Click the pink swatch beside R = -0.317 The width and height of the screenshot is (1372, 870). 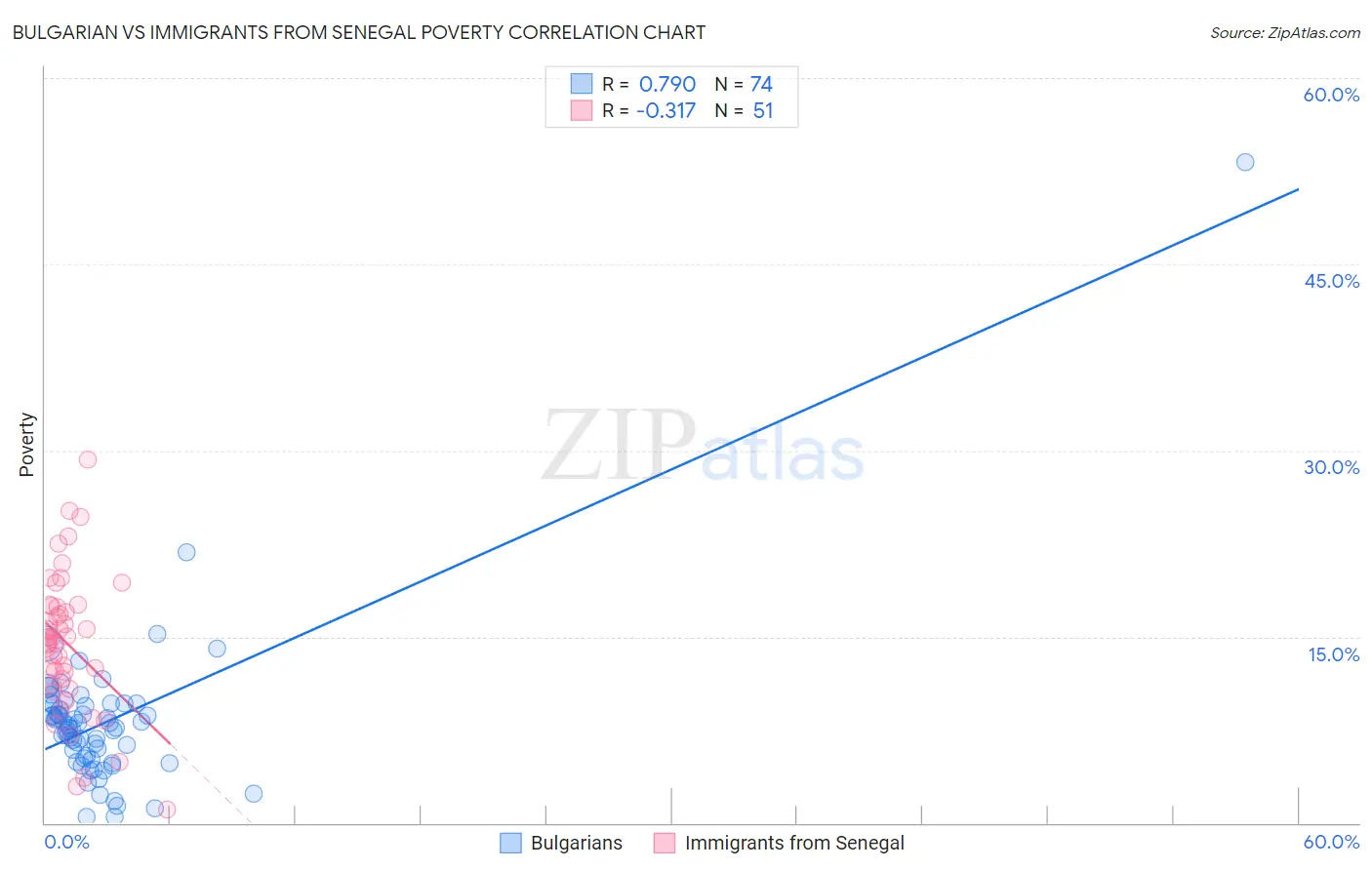point(582,110)
